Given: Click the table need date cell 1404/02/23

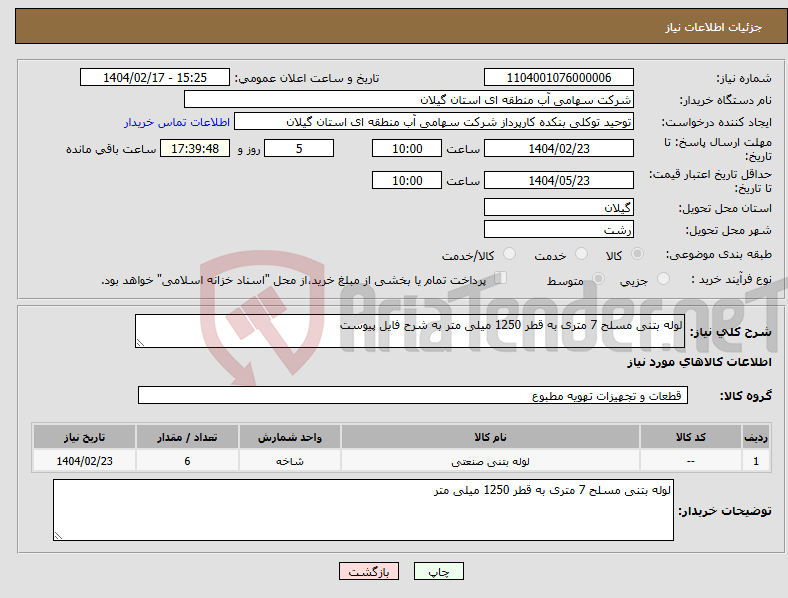Looking at the screenshot, I should tap(84, 460).
